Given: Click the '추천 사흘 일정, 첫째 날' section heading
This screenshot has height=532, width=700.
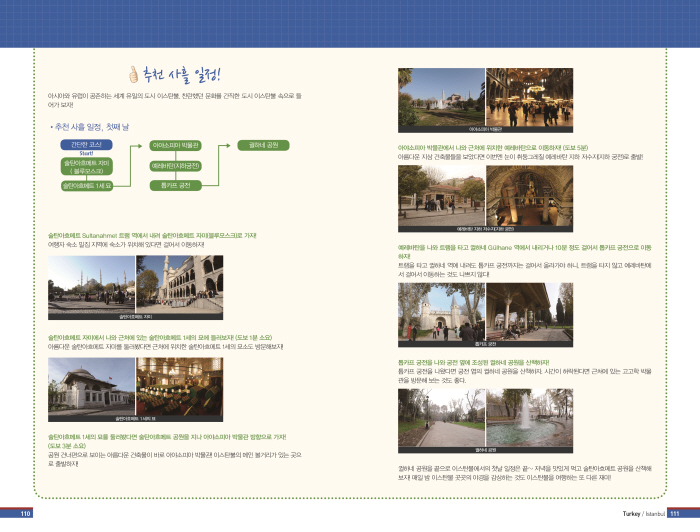Looking at the screenshot, I should click(x=91, y=127).
